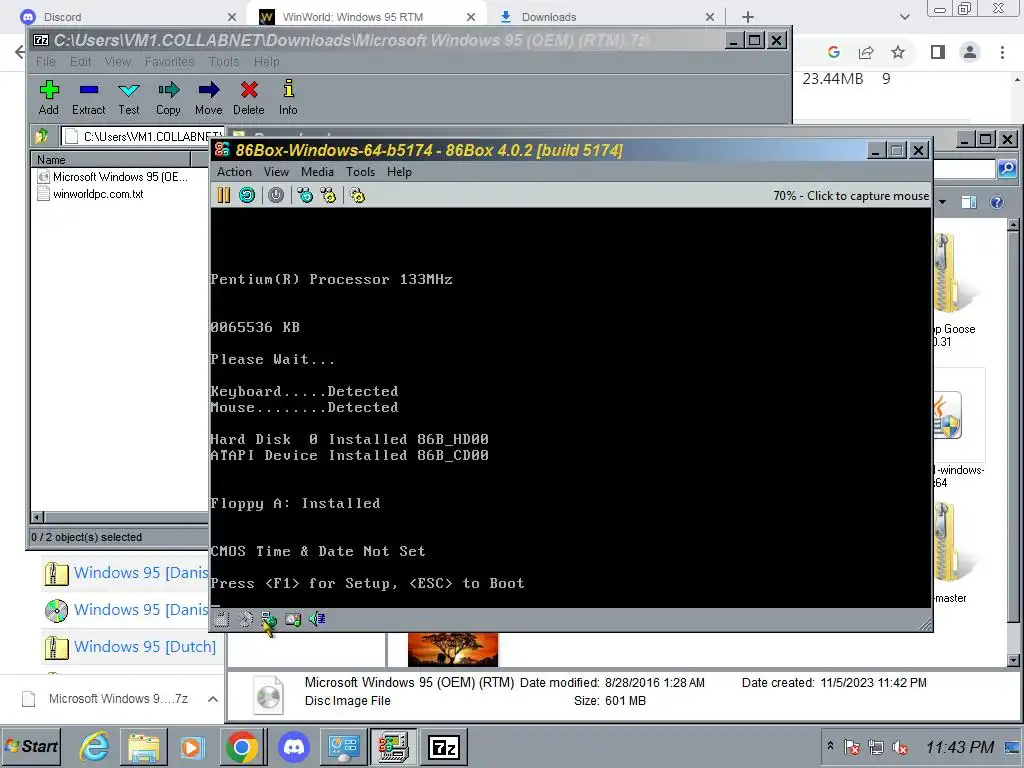
Task: Click the left scroll arrow in 7-Zip list
Action: [x=37, y=517]
